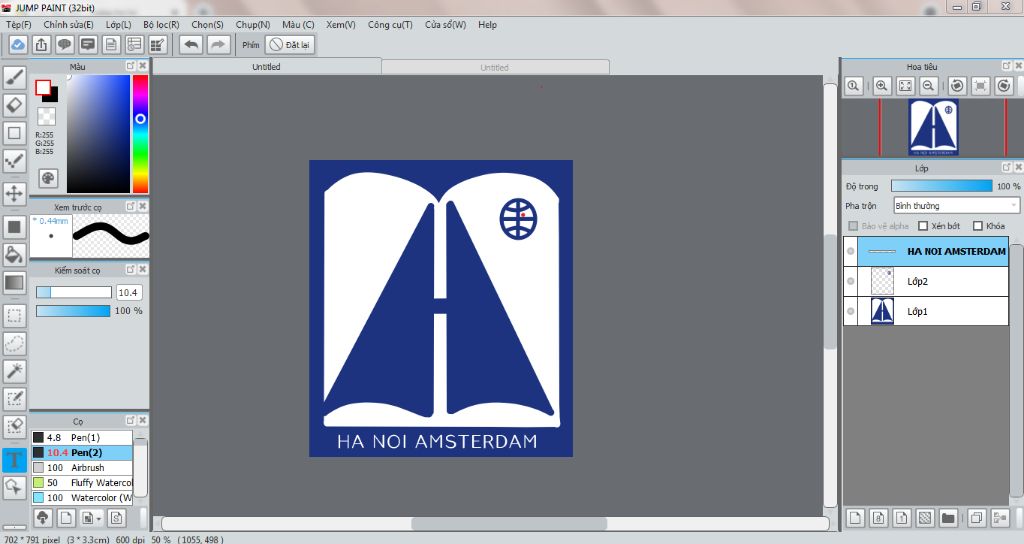Choose the Move tool
Image resolution: width=1024 pixels, height=544 pixels.
click(15, 193)
